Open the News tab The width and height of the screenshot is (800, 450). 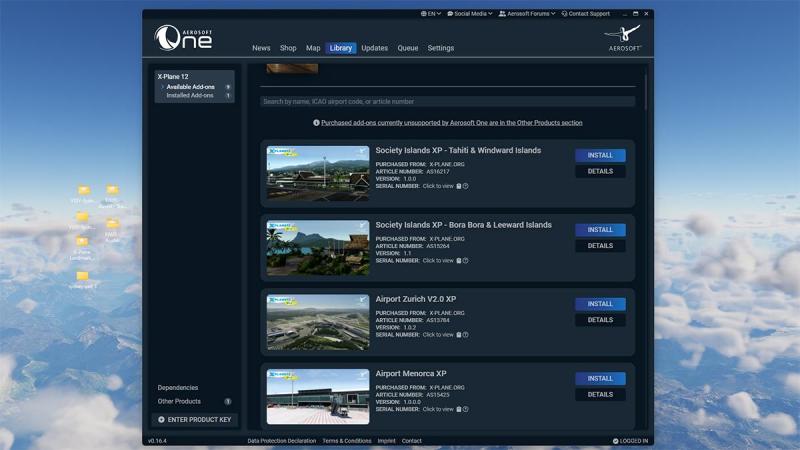[261, 48]
